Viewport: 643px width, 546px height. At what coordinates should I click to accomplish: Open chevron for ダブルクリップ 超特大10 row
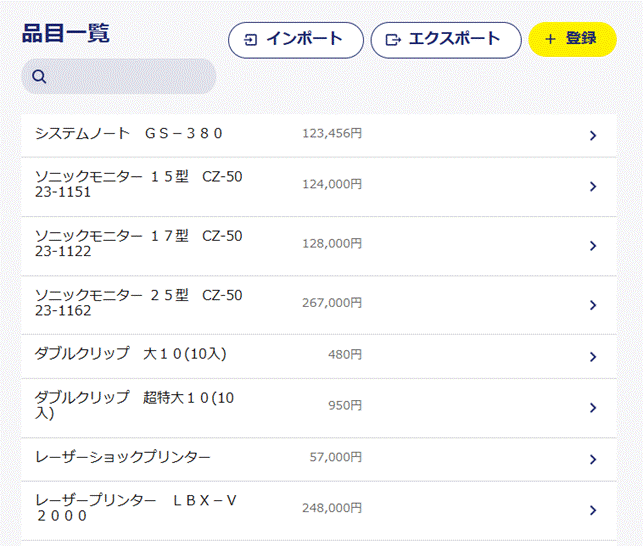[593, 407]
